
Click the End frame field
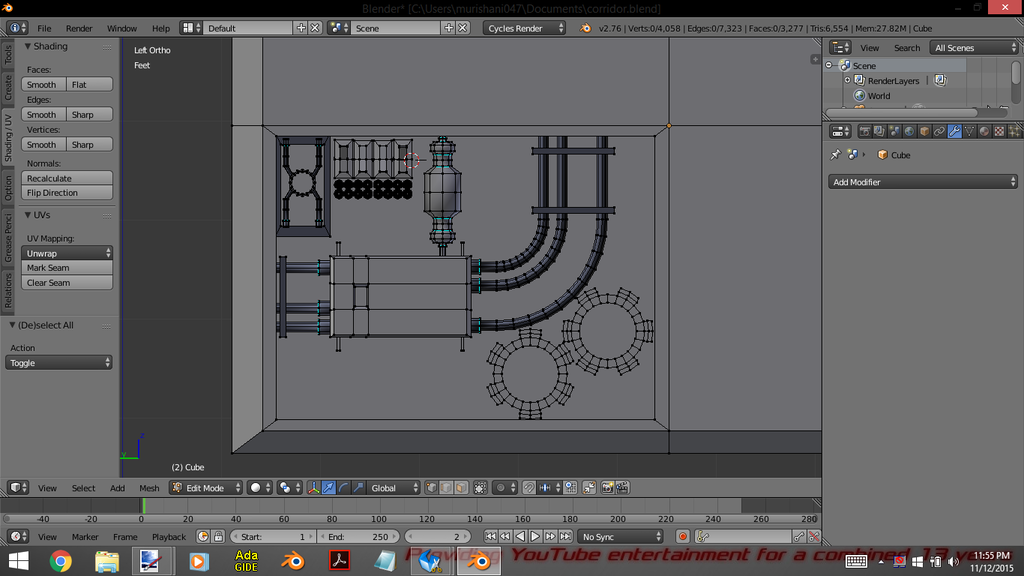click(359, 537)
